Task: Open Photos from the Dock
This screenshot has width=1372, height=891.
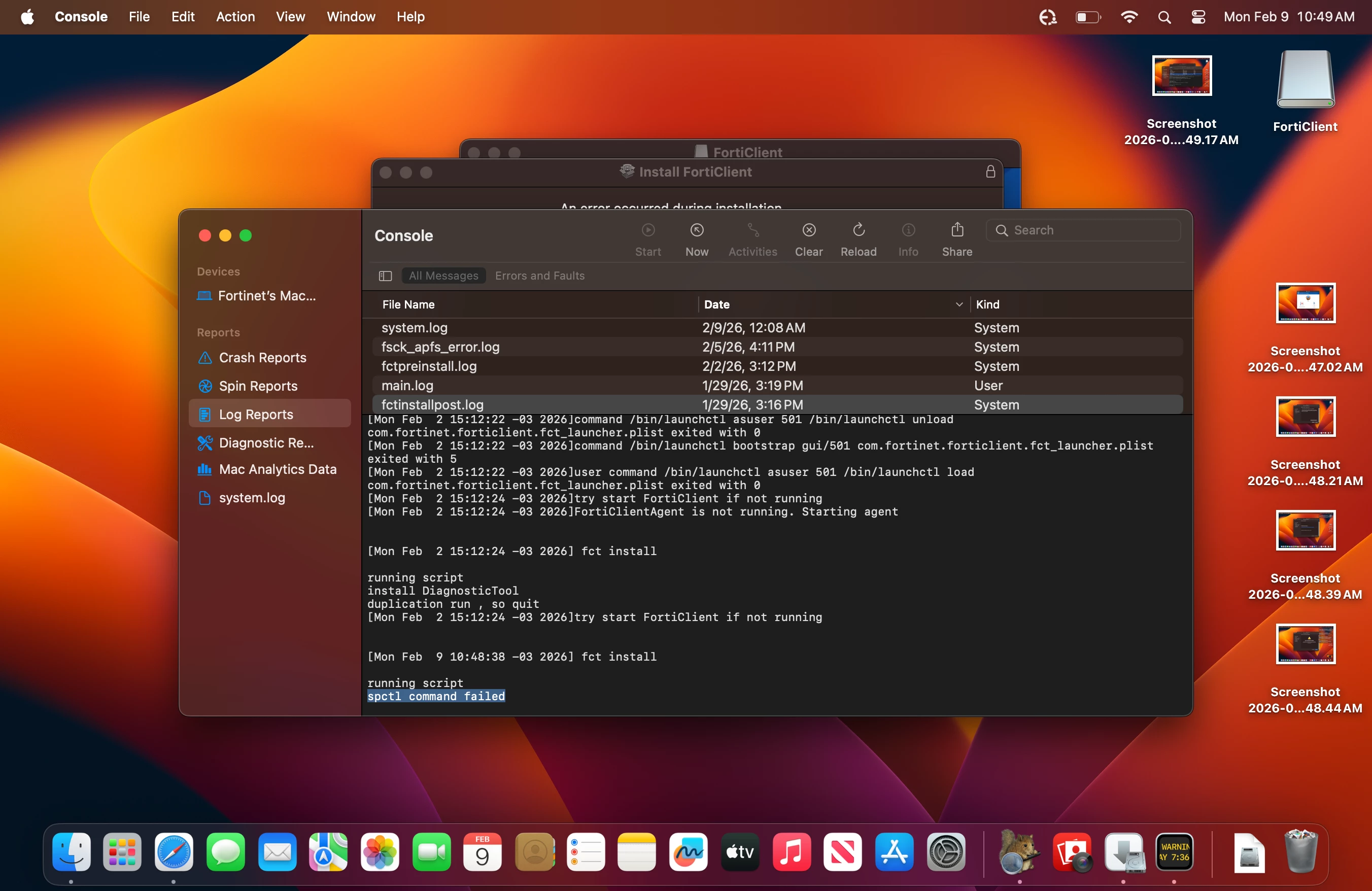Action: 380,852
